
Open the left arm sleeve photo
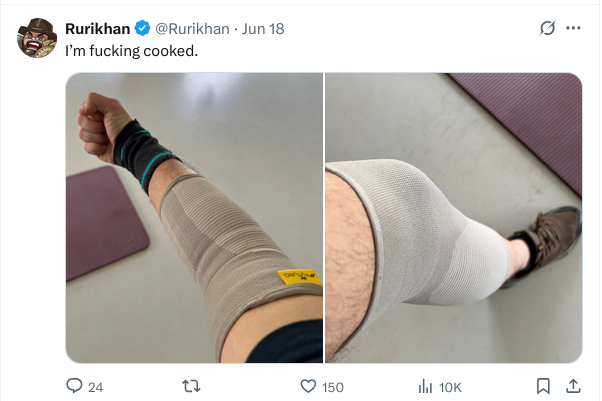194,218
